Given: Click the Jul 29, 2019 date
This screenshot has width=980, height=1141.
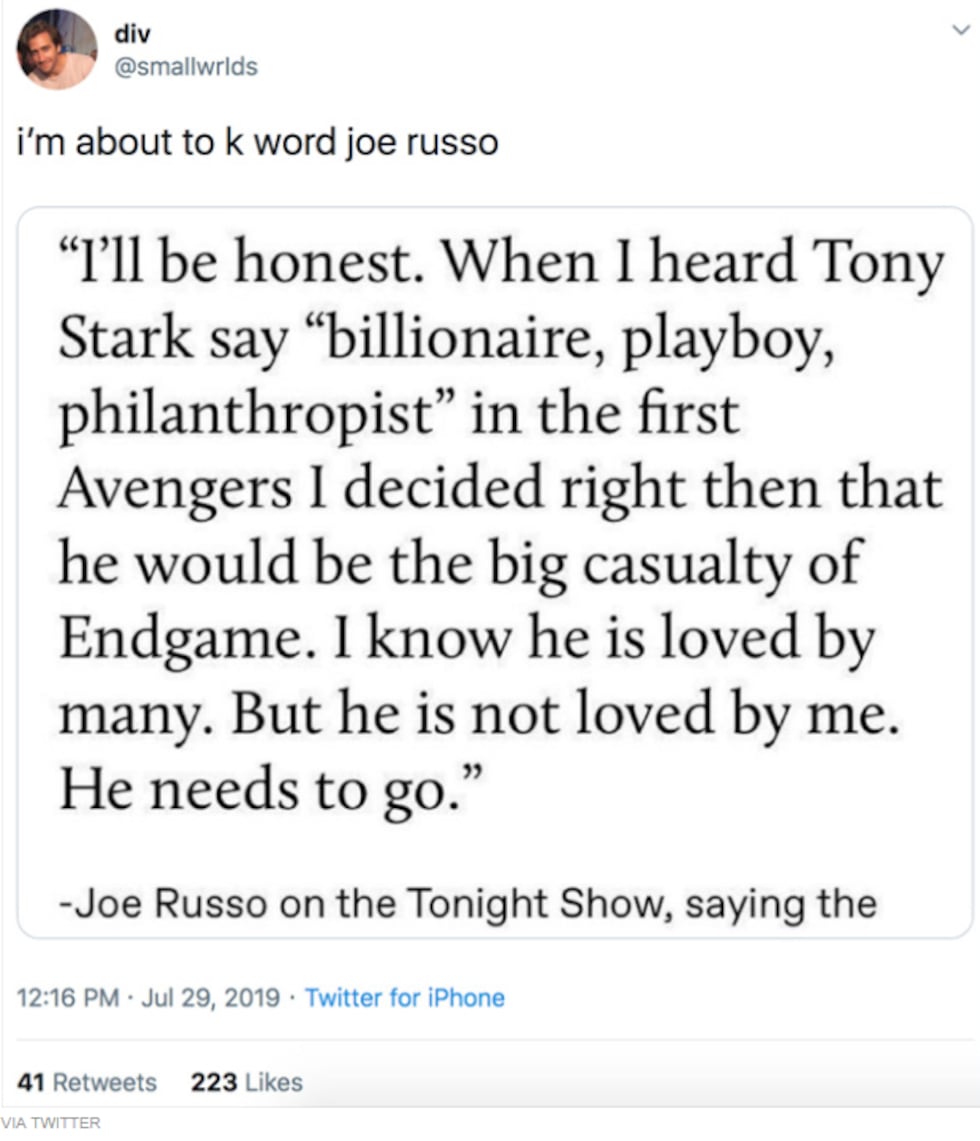Looking at the screenshot, I should [209, 997].
